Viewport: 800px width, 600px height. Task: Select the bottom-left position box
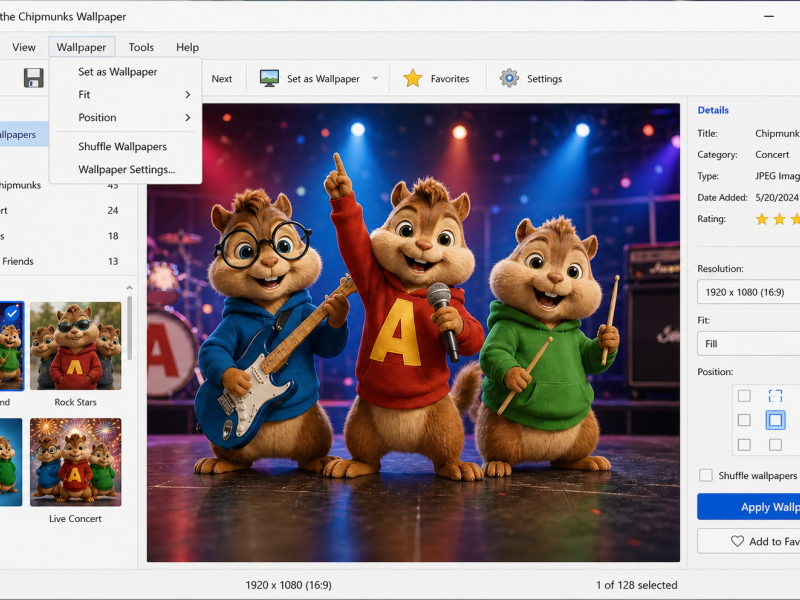[744, 444]
